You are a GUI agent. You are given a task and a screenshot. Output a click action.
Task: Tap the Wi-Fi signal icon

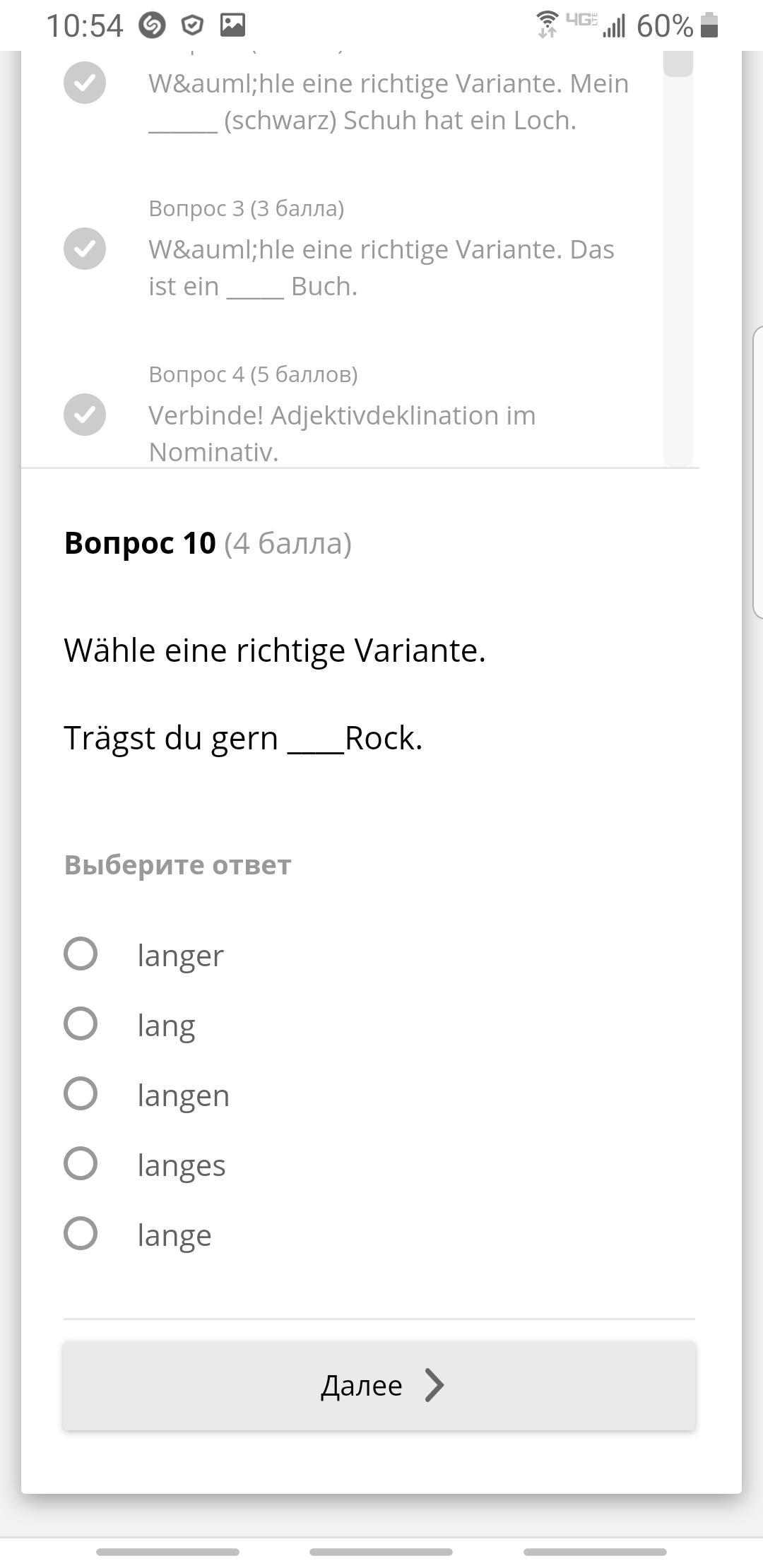click(547, 24)
